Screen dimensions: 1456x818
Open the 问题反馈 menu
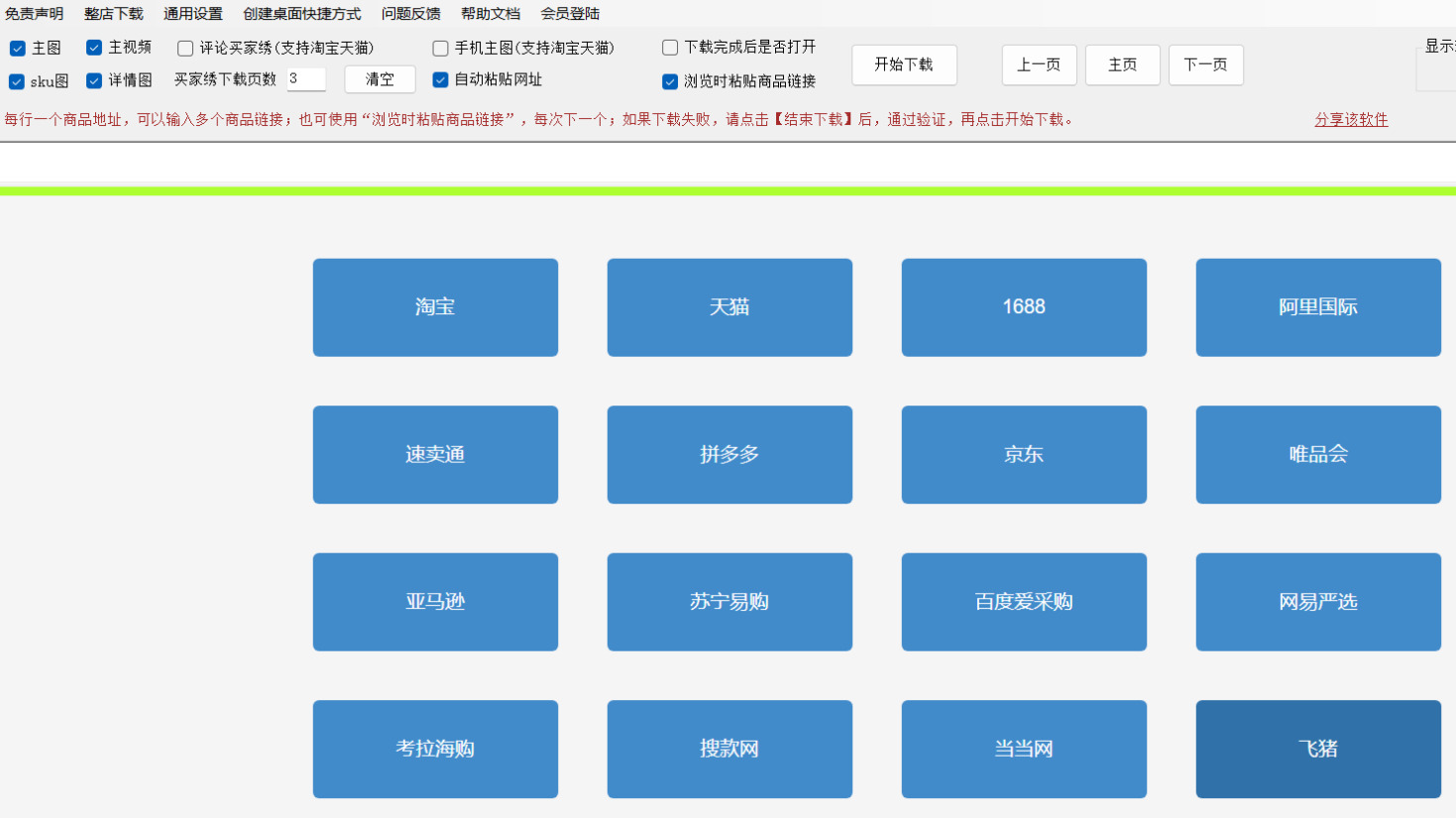[x=411, y=14]
